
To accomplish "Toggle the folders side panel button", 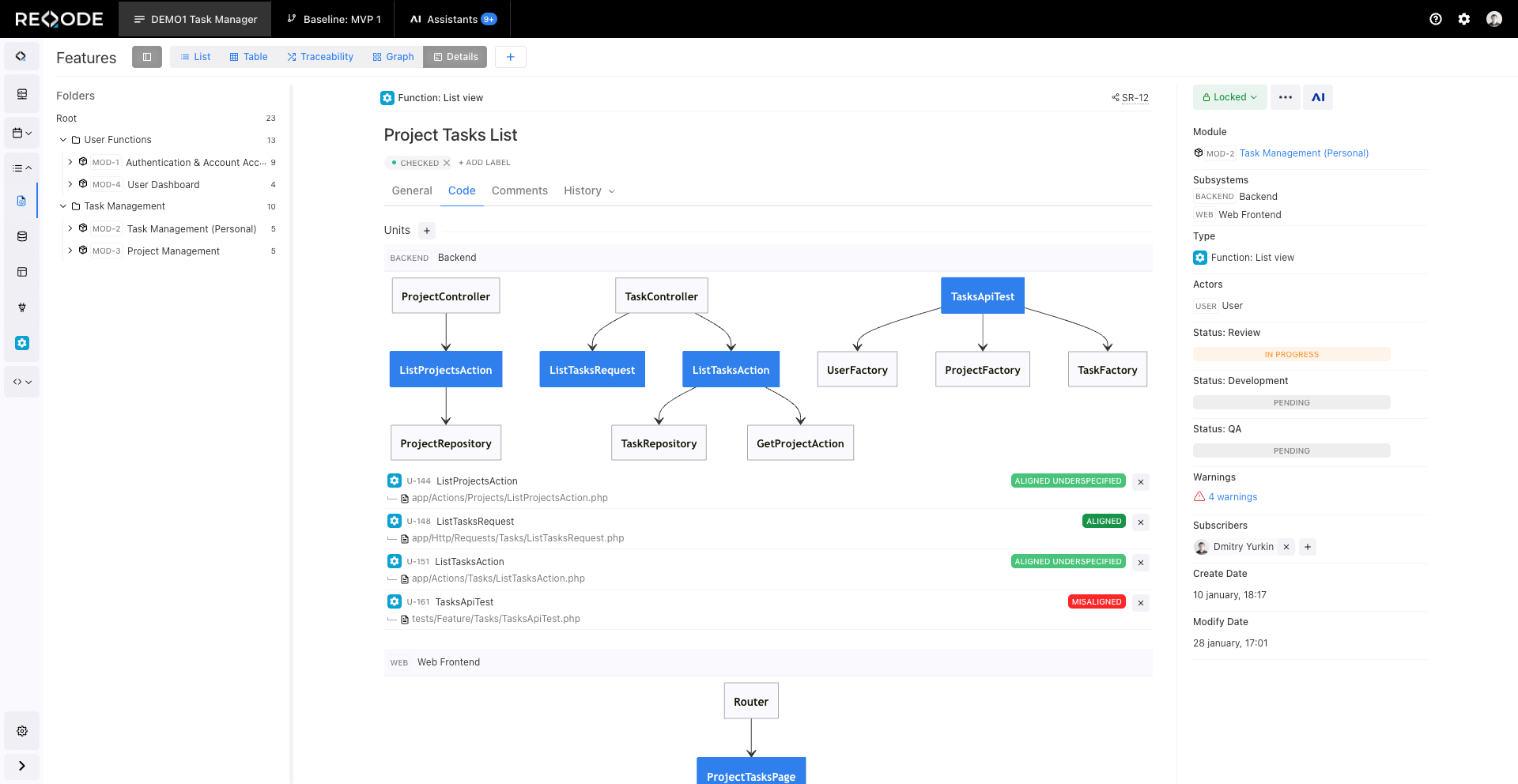I will pos(147,57).
